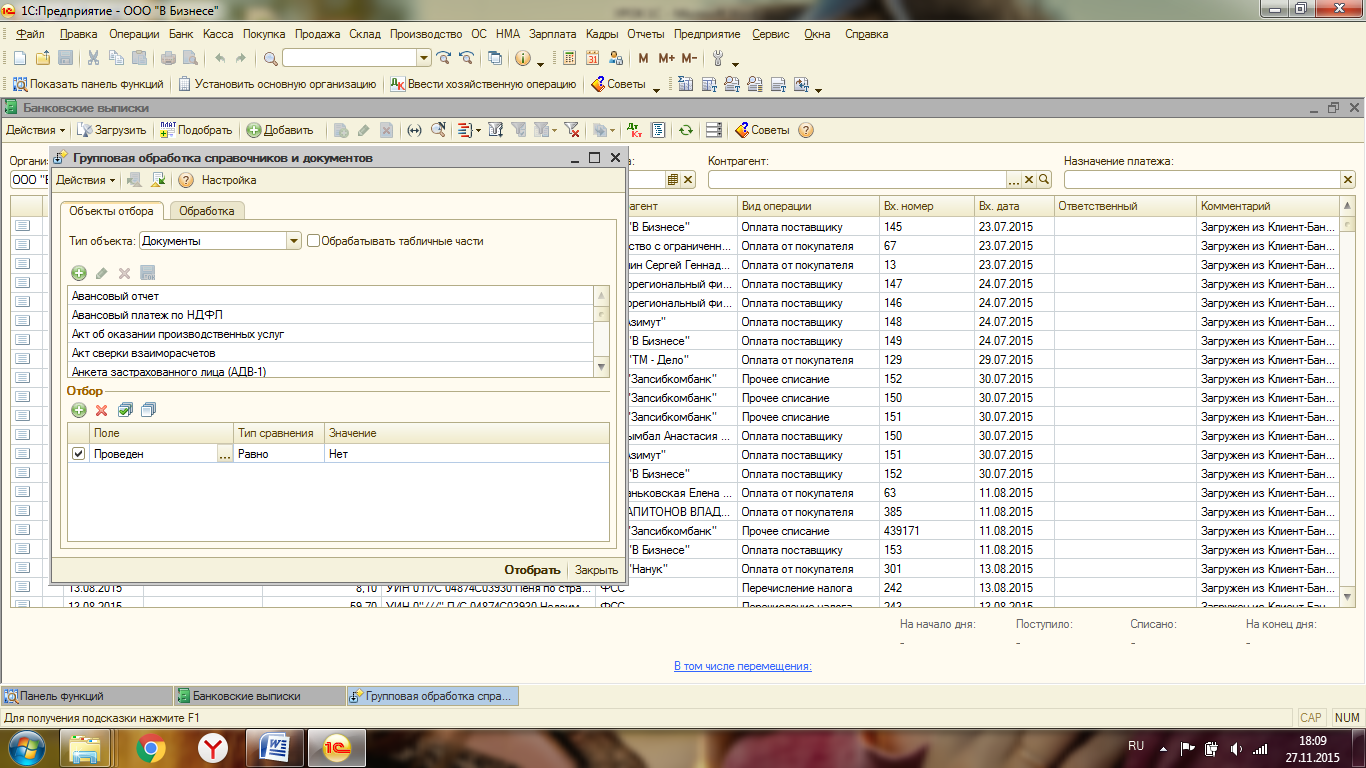This screenshot has width=1366, height=768.
Task: Clear the Контрагент field with X
Action: click(1028, 180)
